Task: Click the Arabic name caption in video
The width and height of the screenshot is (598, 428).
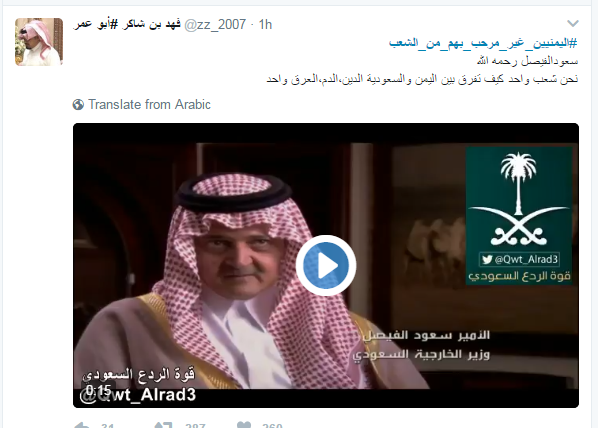Action: tap(426, 335)
